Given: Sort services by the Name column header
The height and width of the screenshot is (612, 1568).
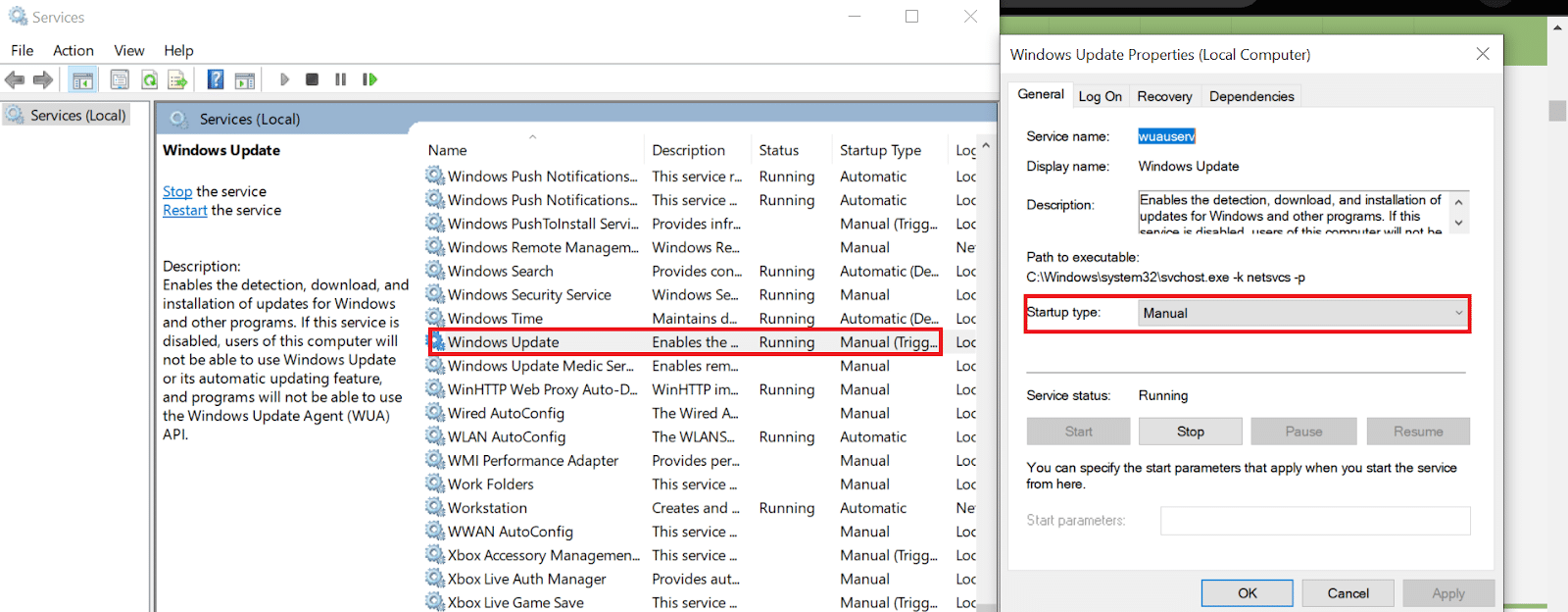Looking at the screenshot, I should 447,150.
